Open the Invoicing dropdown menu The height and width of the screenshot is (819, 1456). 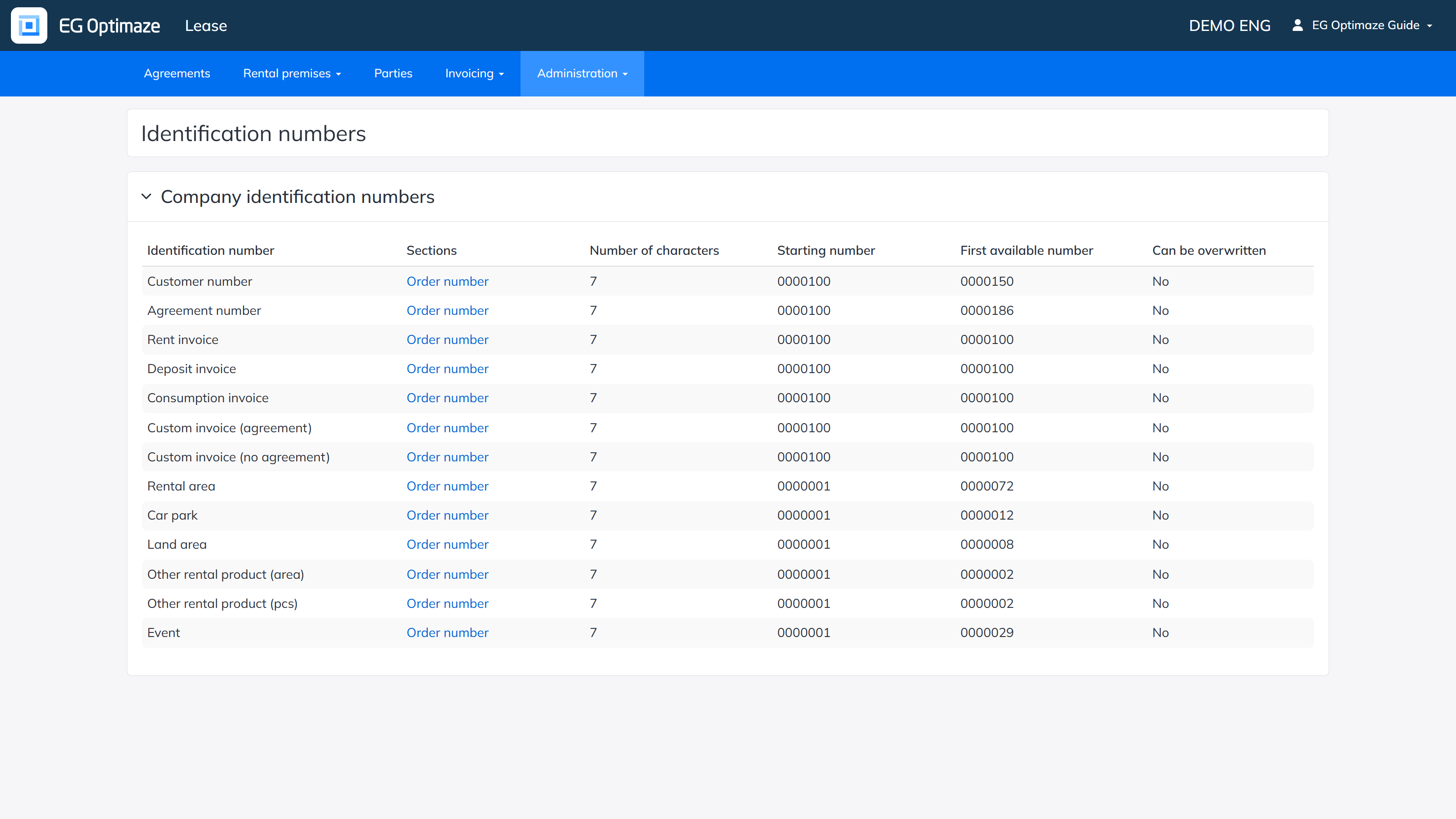tap(474, 73)
